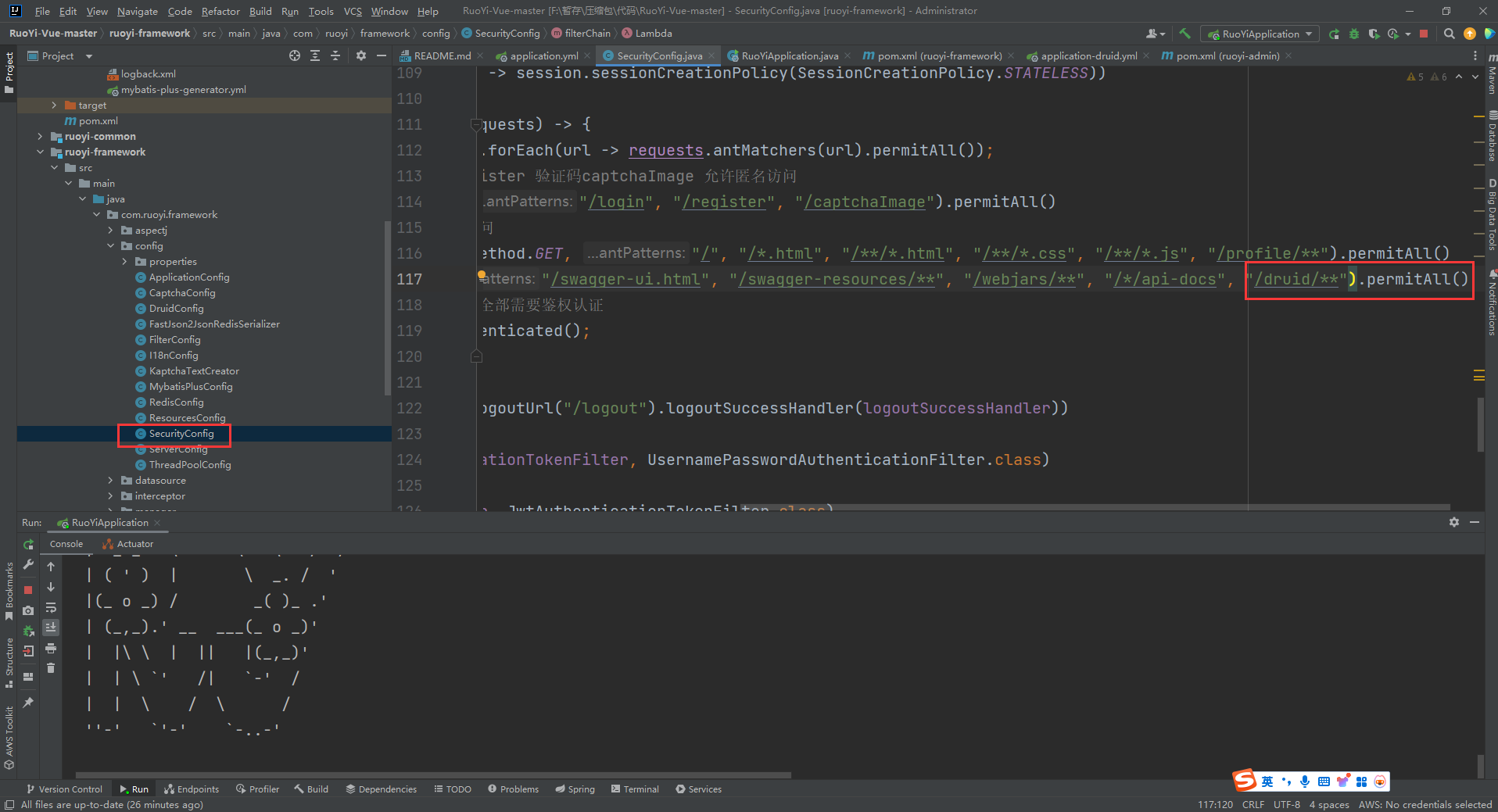Toggle the Project tool window stripe
Viewport: 1498px width, 812px height.
(9, 73)
